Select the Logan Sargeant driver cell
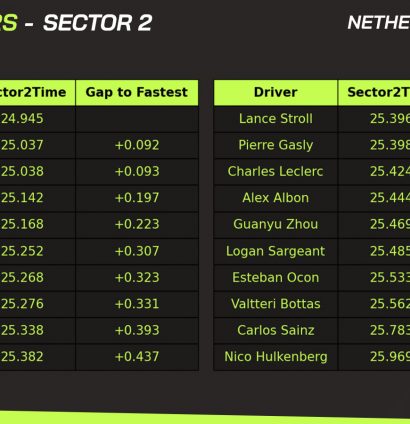Viewport: 410px width, 424px height. [x=275, y=251]
